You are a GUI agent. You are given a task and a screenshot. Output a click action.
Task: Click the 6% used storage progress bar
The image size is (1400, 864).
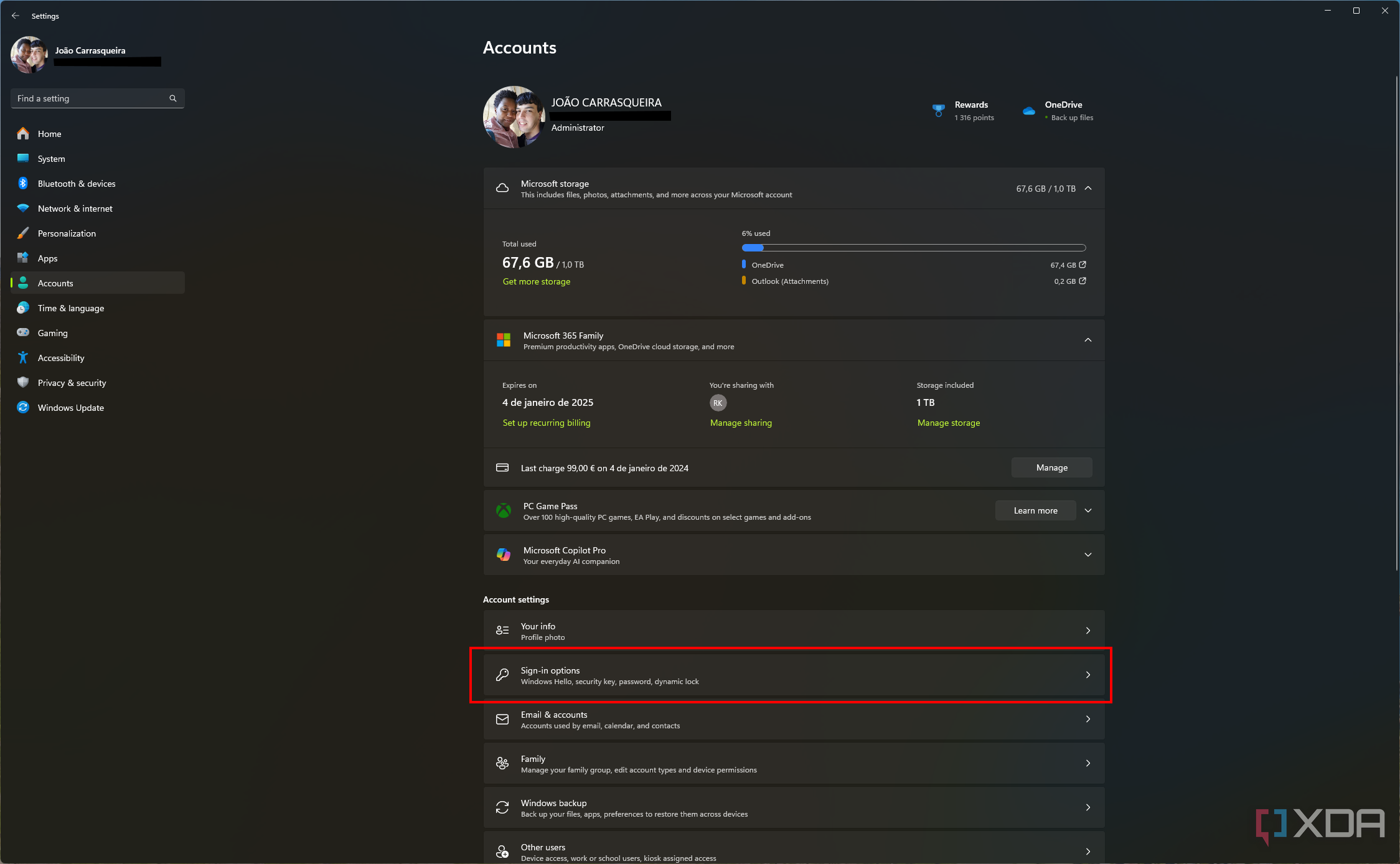tap(914, 248)
